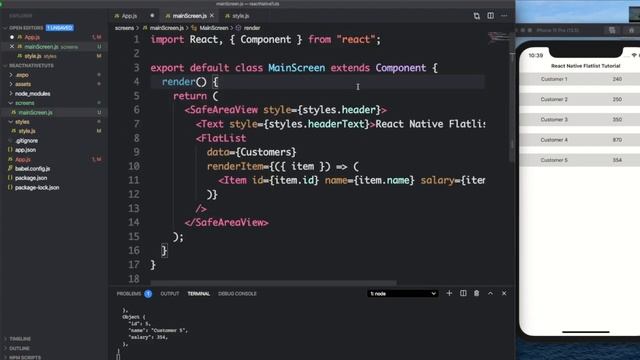Open style.js in the Open Editors list
The image size is (640, 360).
33,56
